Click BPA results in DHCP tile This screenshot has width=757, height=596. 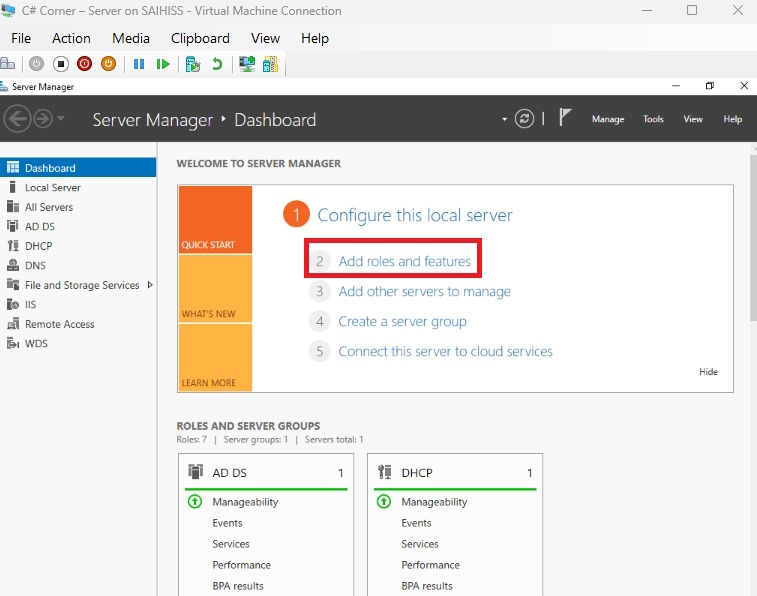point(427,586)
